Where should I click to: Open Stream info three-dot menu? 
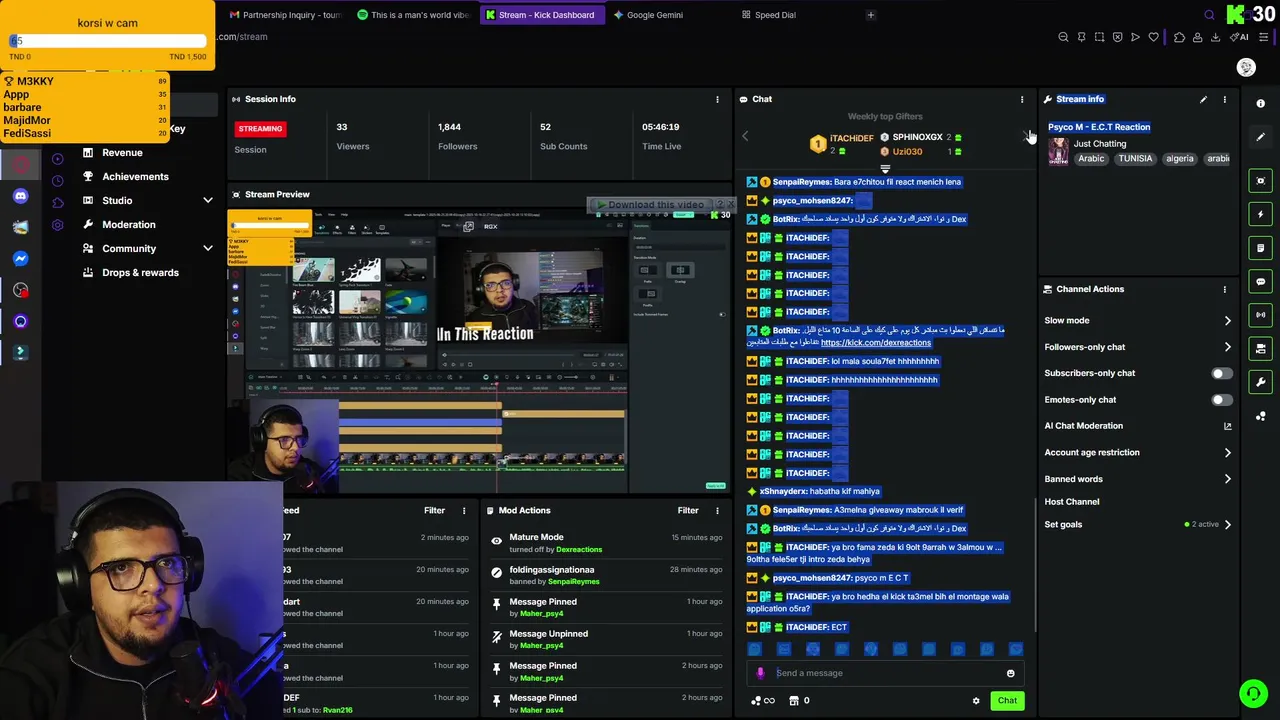[x=1225, y=99]
